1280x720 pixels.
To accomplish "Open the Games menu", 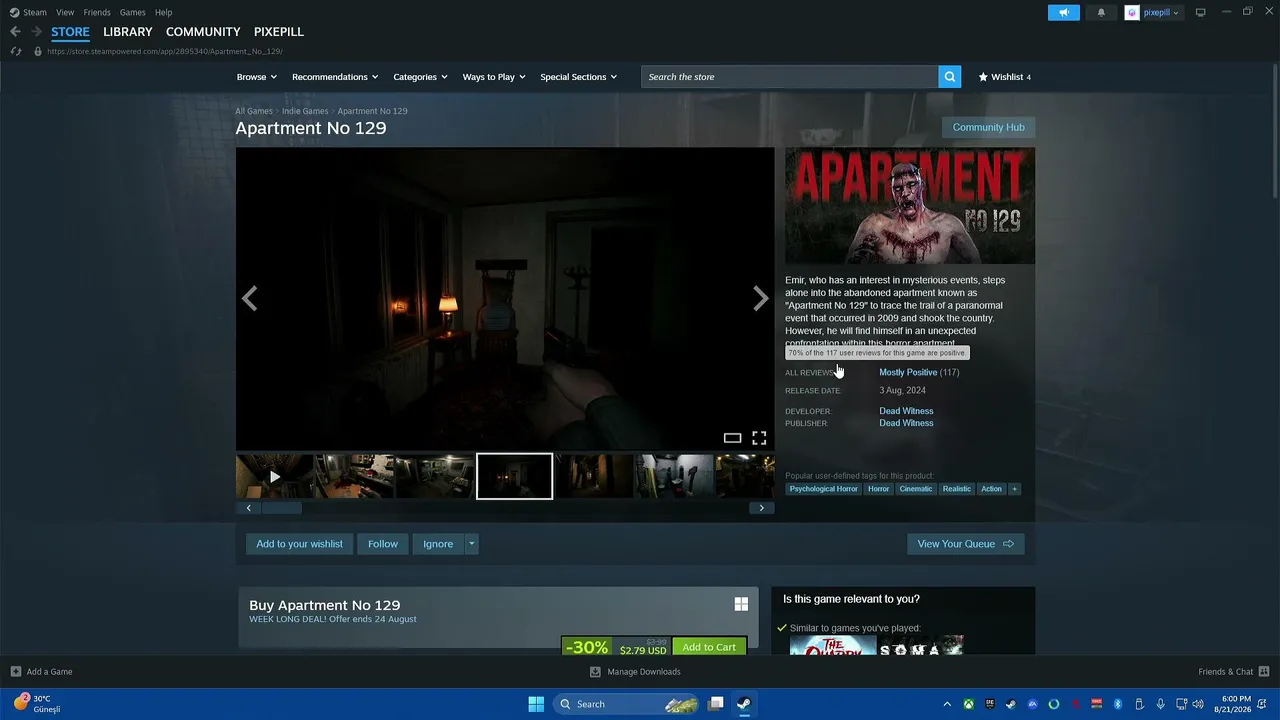I will (x=132, y=12).
